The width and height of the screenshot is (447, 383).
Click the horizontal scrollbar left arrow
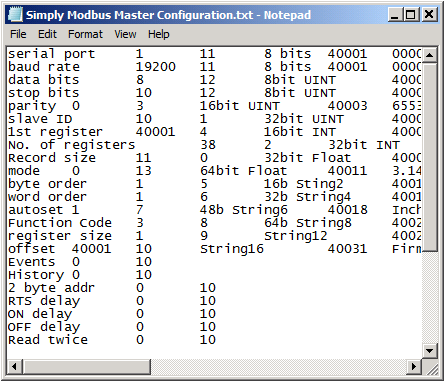pos(14,367)
